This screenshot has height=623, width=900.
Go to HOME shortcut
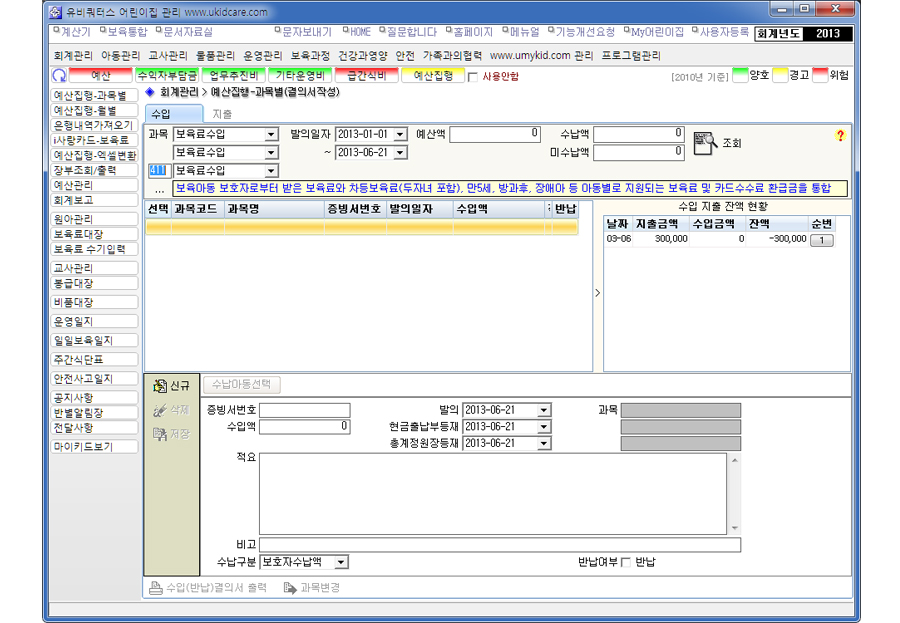point(356,32)
